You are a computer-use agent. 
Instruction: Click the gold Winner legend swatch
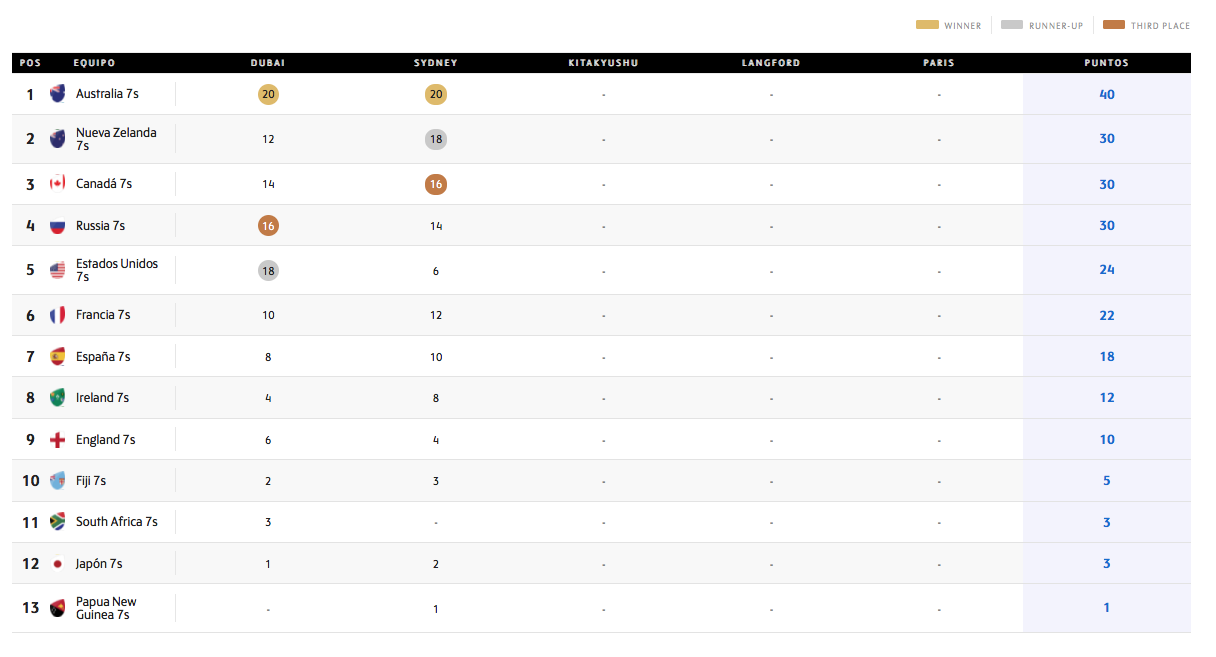coord(927,25)
